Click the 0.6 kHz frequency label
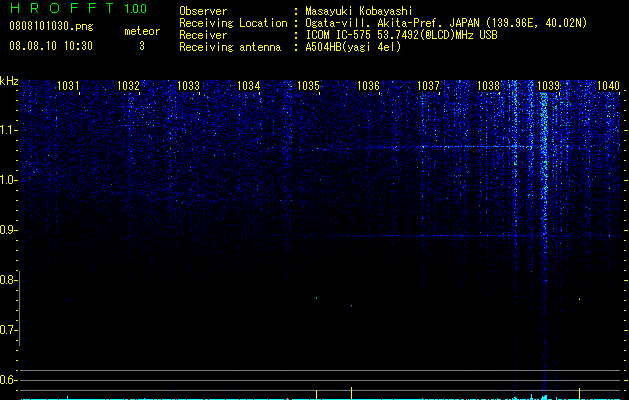The width and height of the screenshot is (629, 400). tap(8, 380)
